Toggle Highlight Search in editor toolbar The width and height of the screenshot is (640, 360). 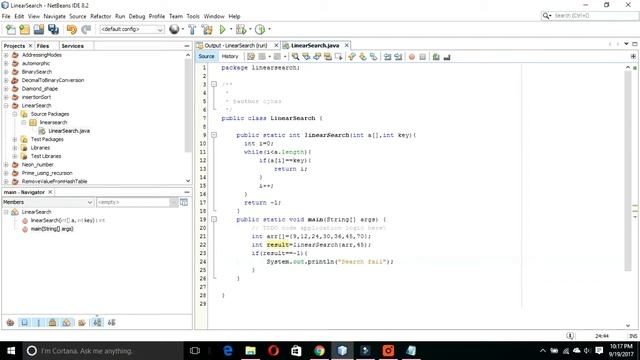328,57
